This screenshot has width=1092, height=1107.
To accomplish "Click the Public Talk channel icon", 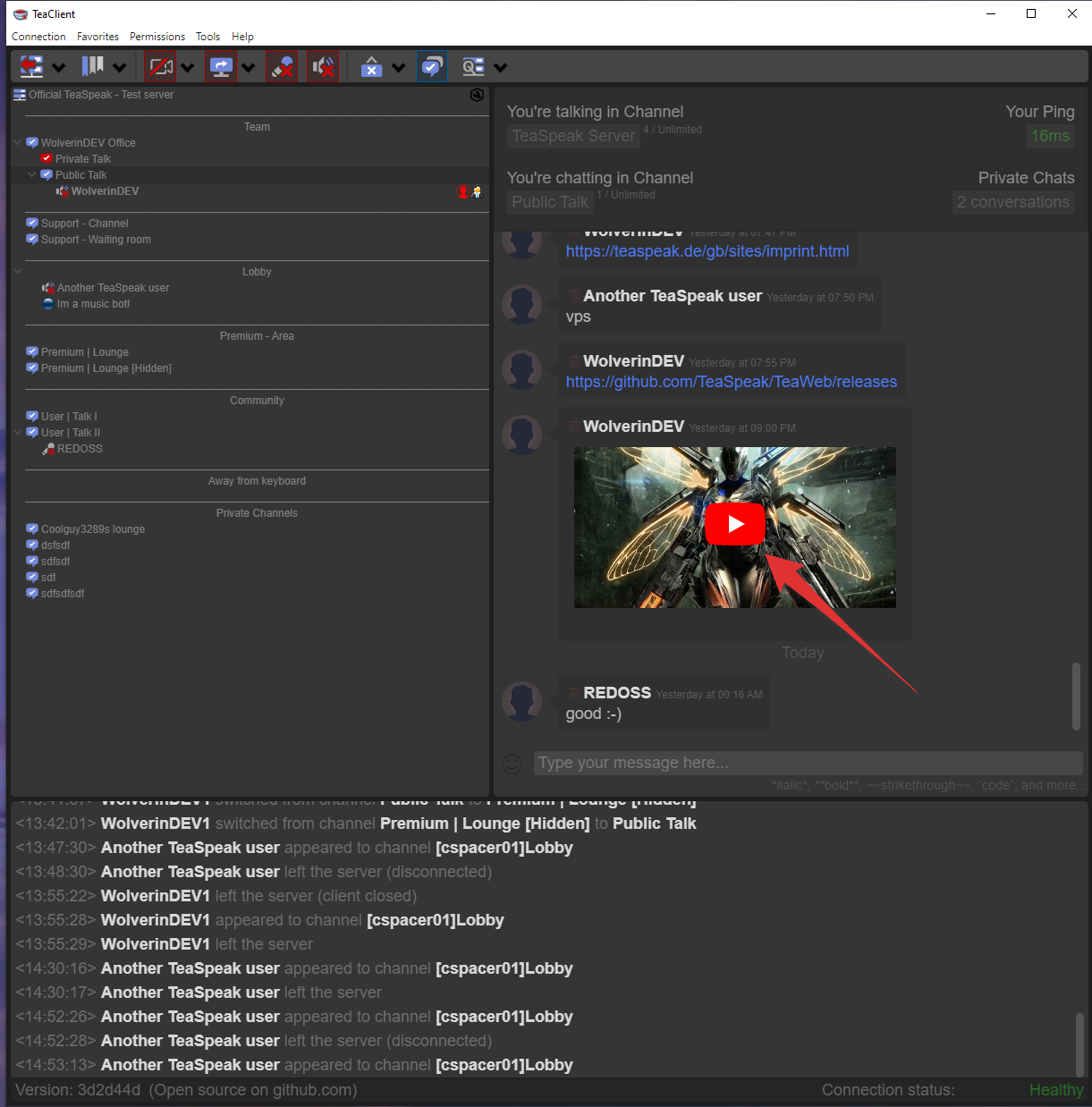I will [47, 175].
